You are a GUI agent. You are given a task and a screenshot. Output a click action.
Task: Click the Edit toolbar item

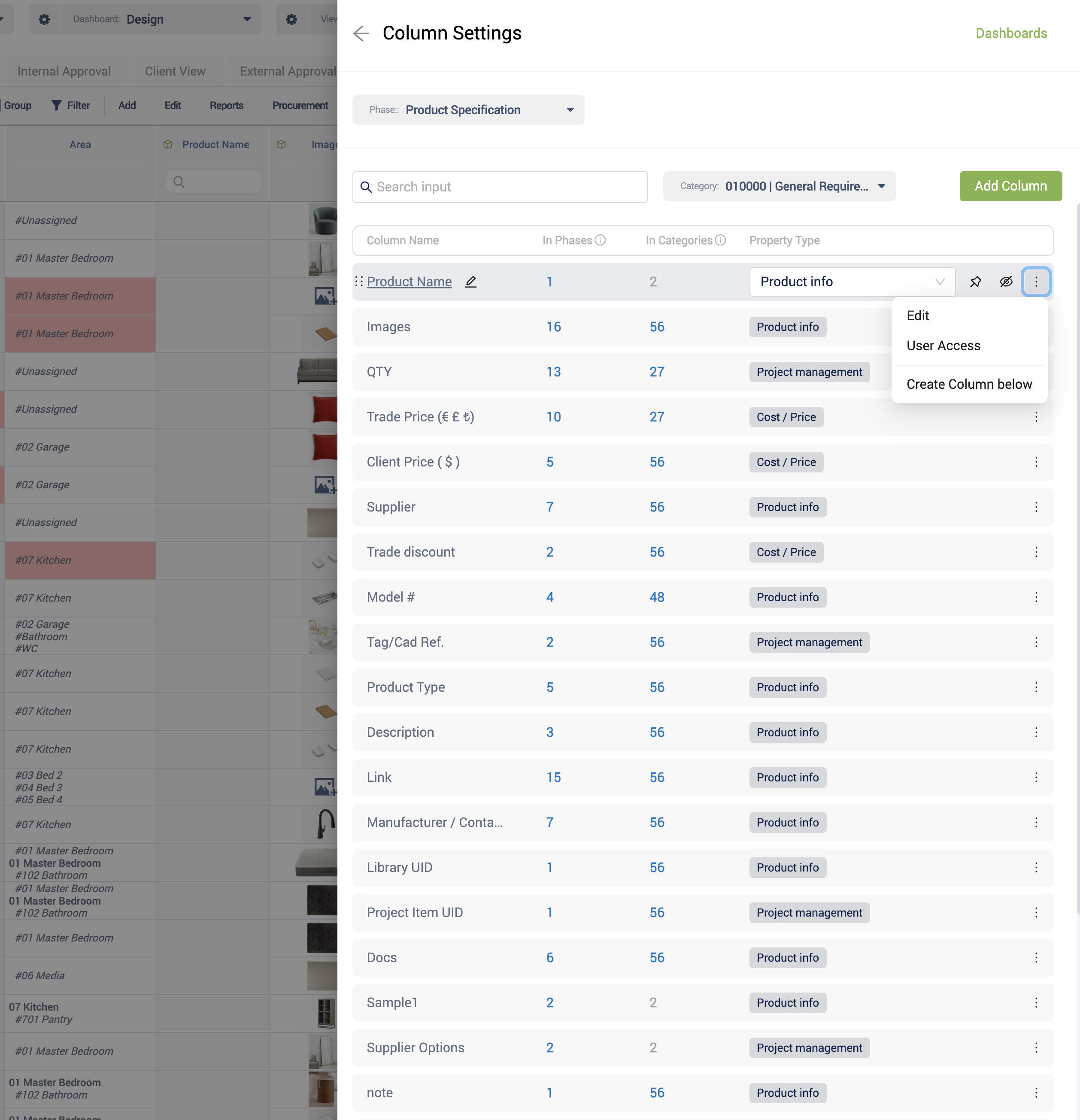[173, 106]
